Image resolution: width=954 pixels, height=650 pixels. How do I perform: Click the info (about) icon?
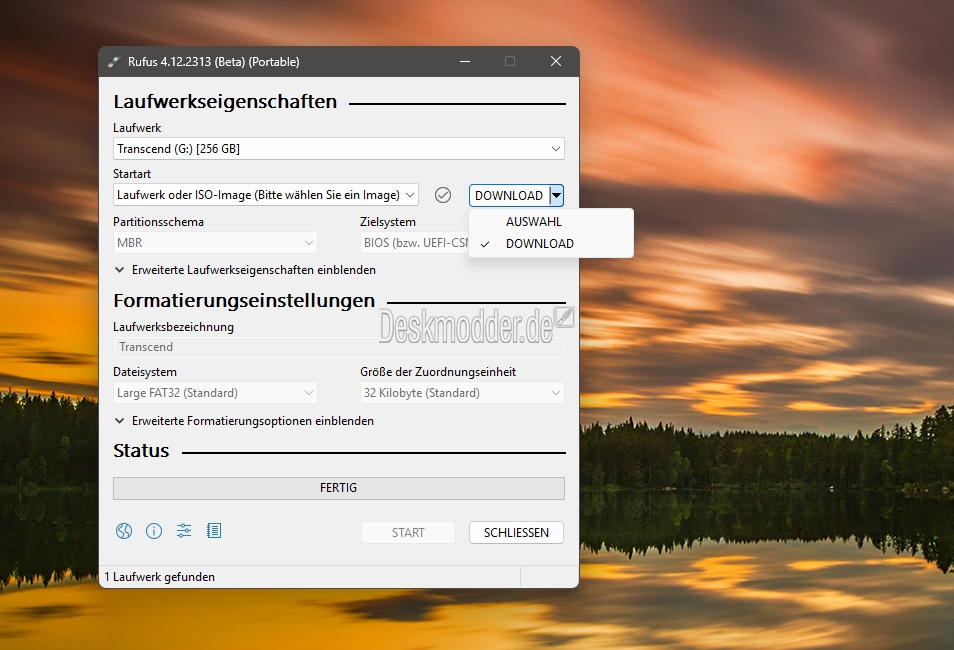click(153, 531)
